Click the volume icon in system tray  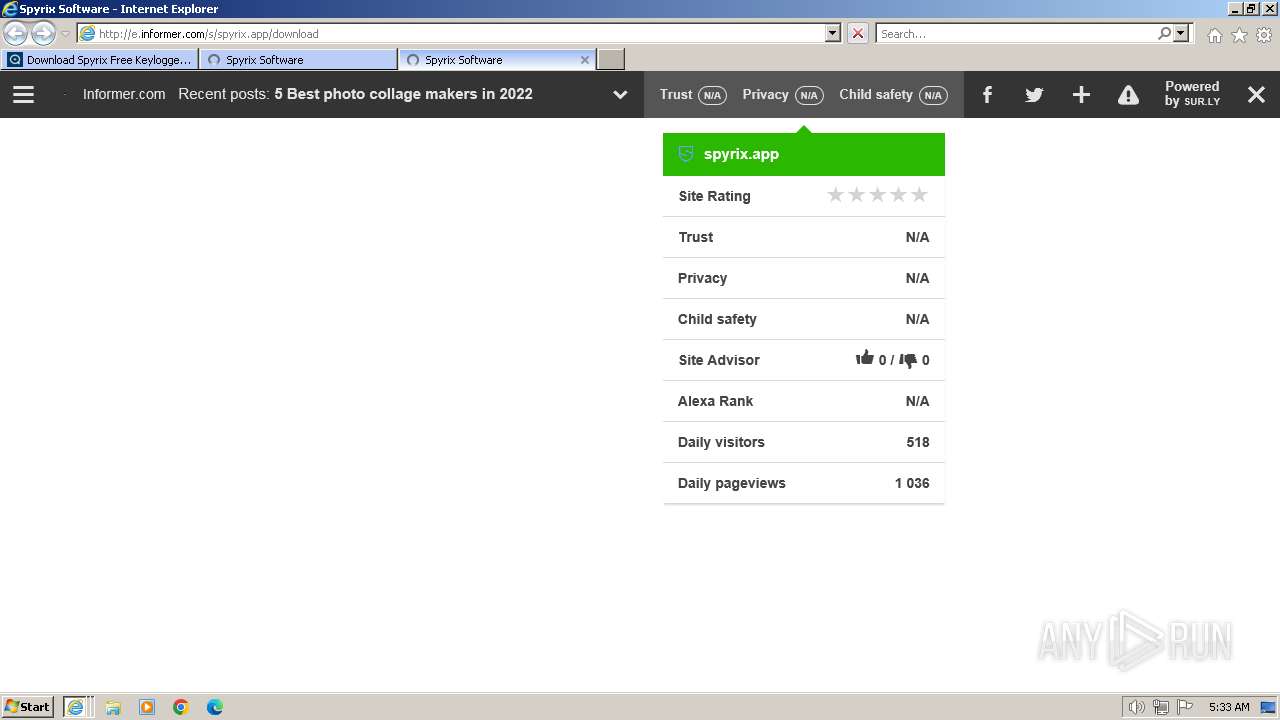(1136, 707)
